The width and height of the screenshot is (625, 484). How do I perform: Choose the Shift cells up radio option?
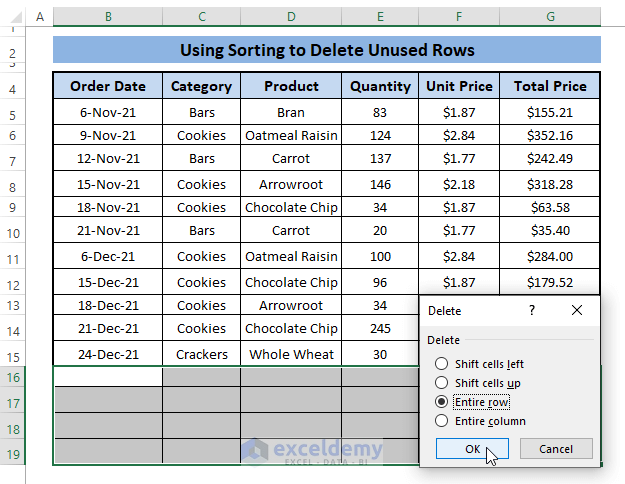pyautogui.click(x=442, y=383)
